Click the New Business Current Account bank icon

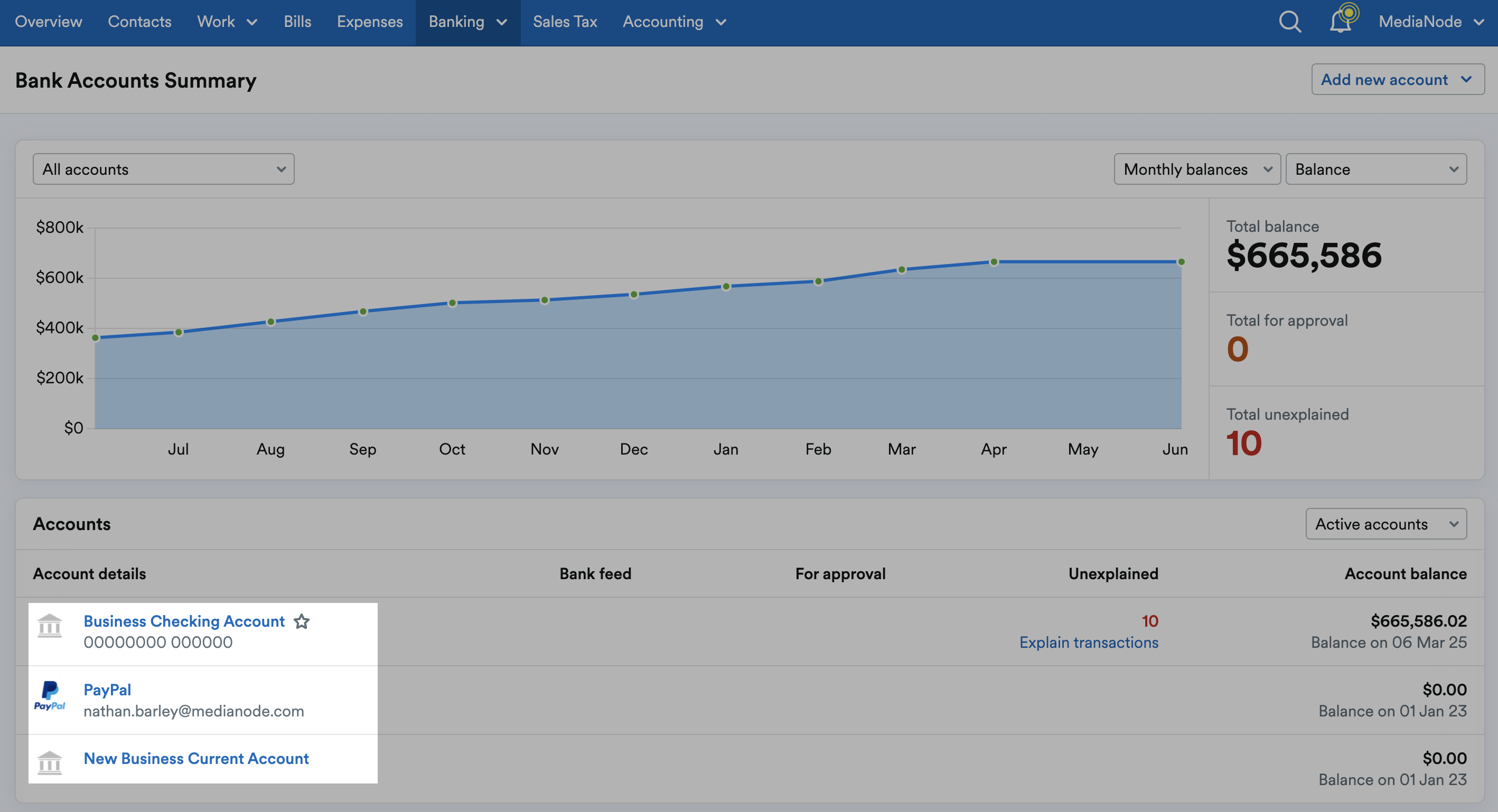(x=50, y=763)
